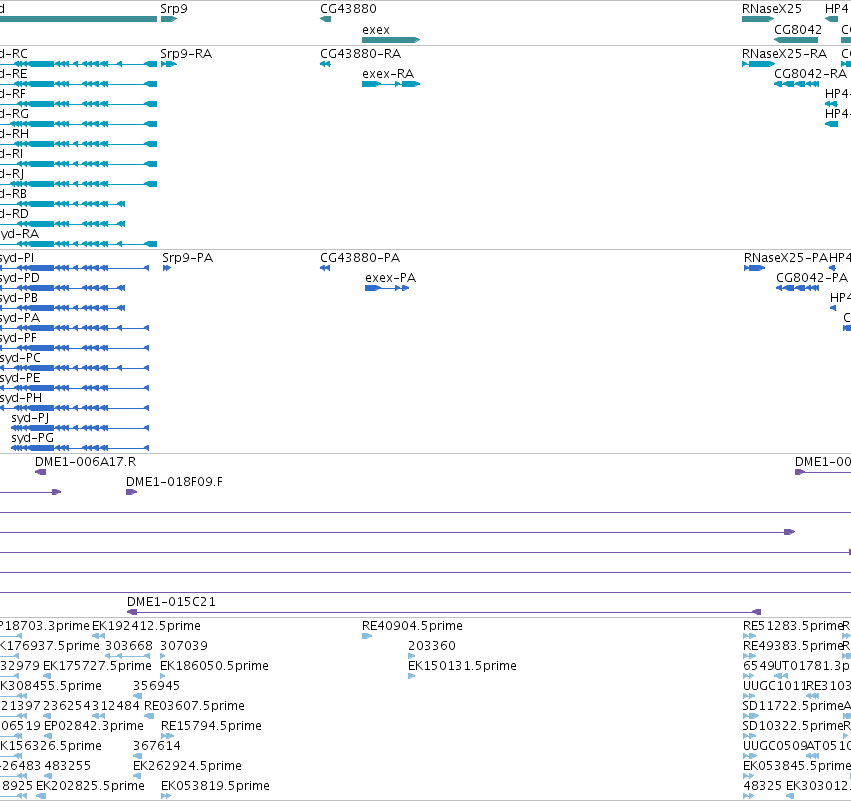Open the Srp9-RA transcript
The height and width of the screenshot is (801, 851).
[169, 64]
